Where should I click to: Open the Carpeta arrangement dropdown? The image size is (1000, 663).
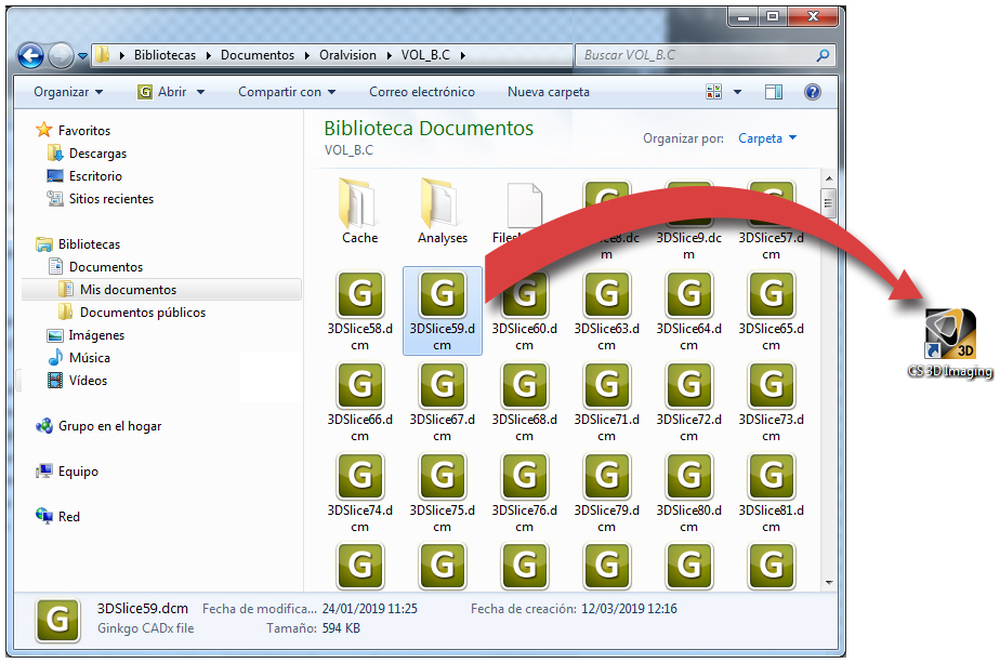767,139
